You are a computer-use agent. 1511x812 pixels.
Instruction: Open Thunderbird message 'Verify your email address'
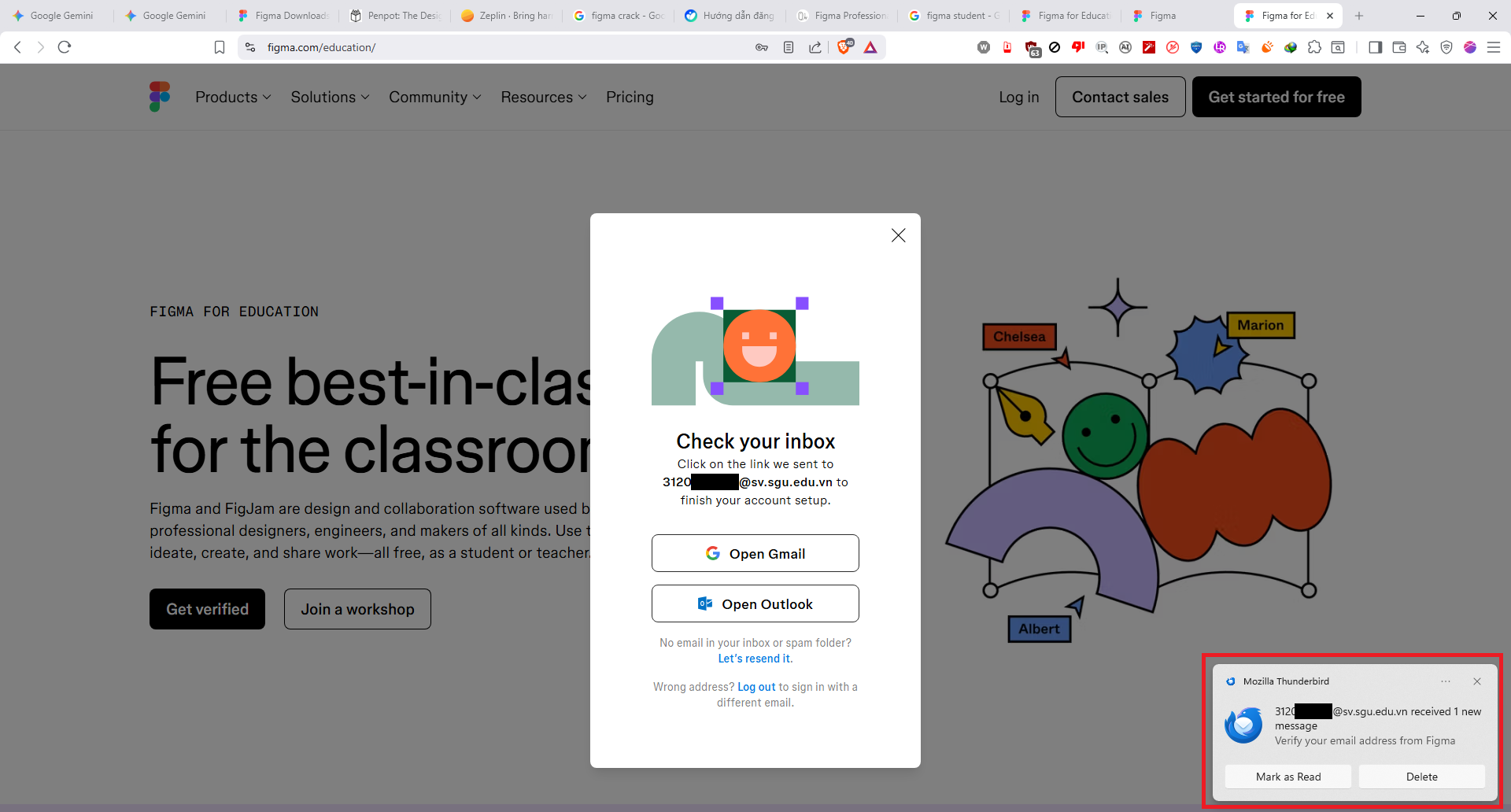(x=1365, y=740)
